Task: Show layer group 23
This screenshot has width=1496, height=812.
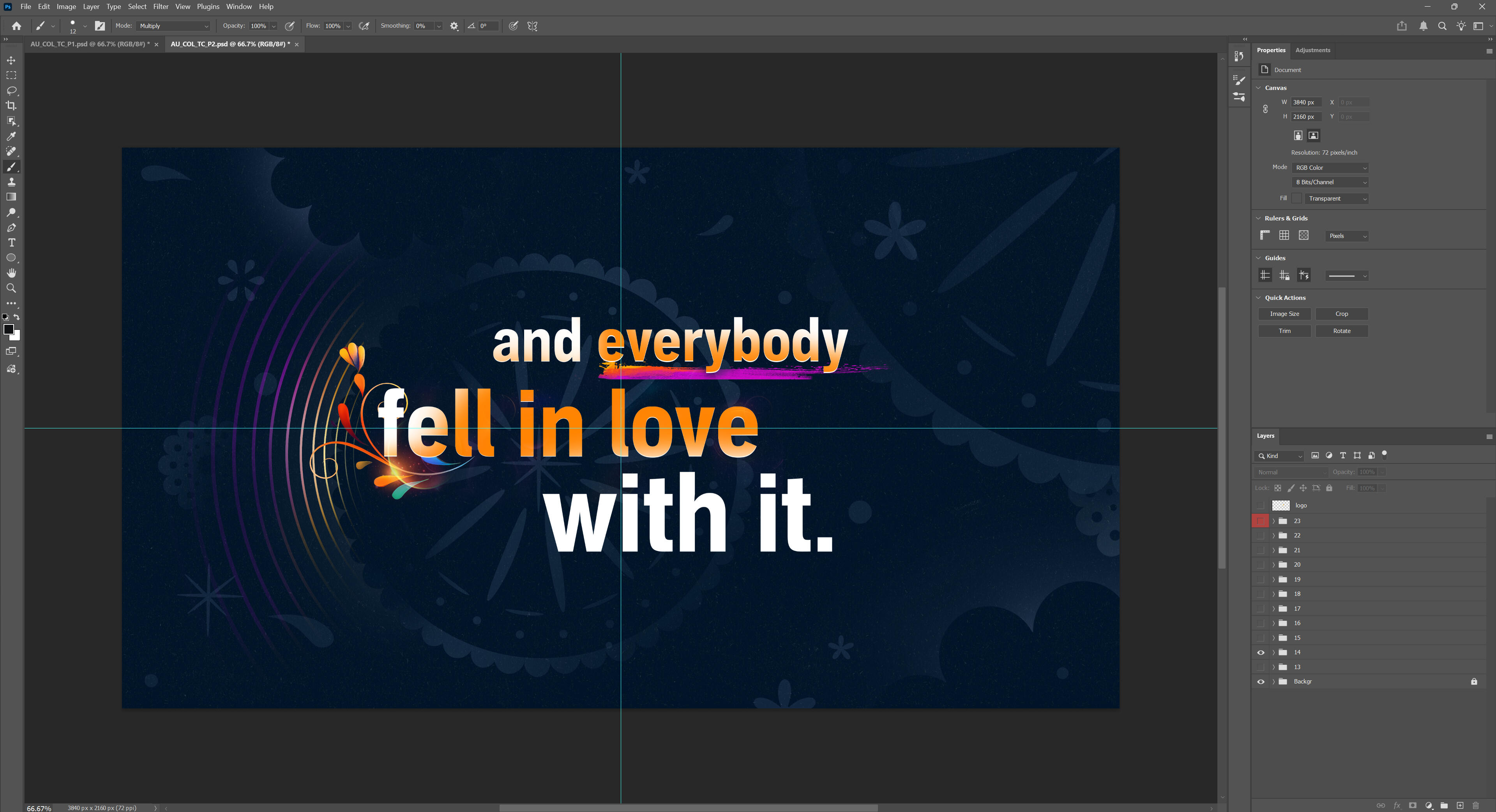Action: [x=1260, y=521]
